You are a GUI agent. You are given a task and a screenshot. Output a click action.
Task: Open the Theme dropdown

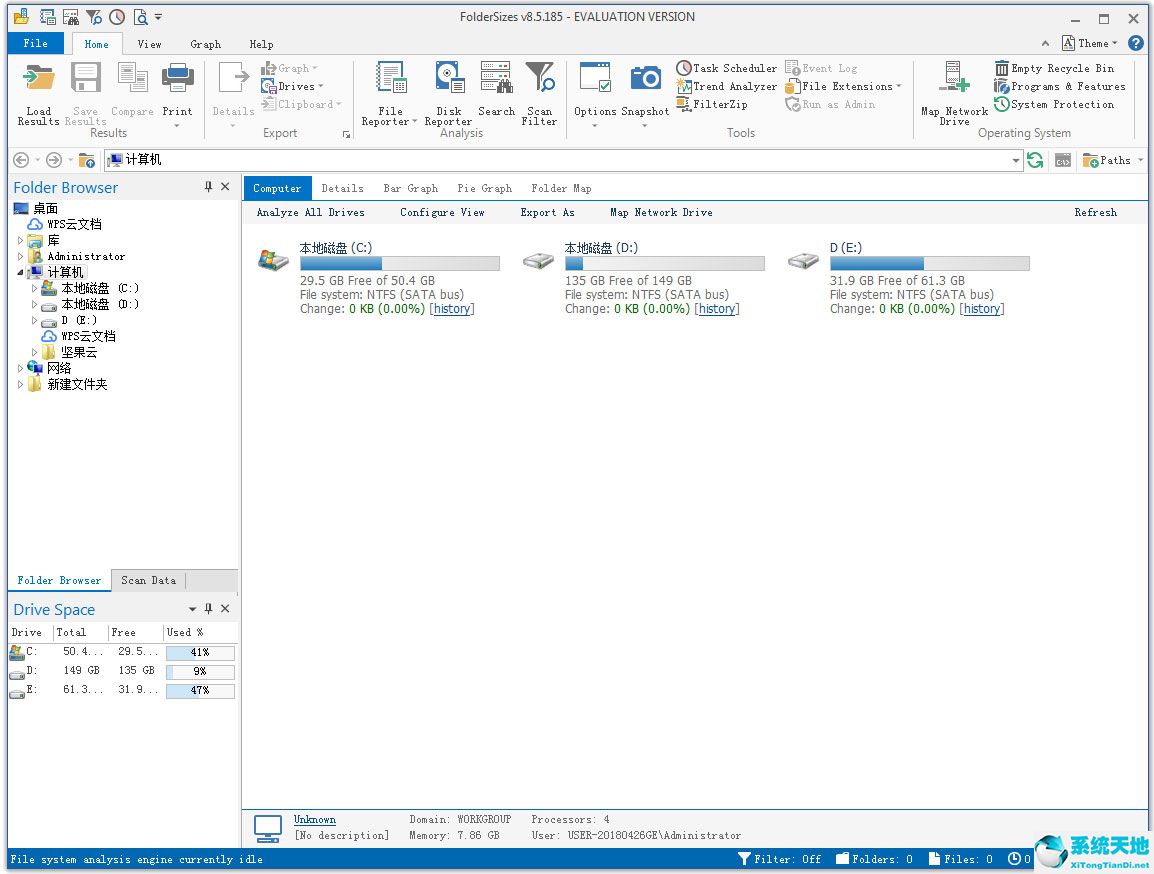tap(1090, 43)
